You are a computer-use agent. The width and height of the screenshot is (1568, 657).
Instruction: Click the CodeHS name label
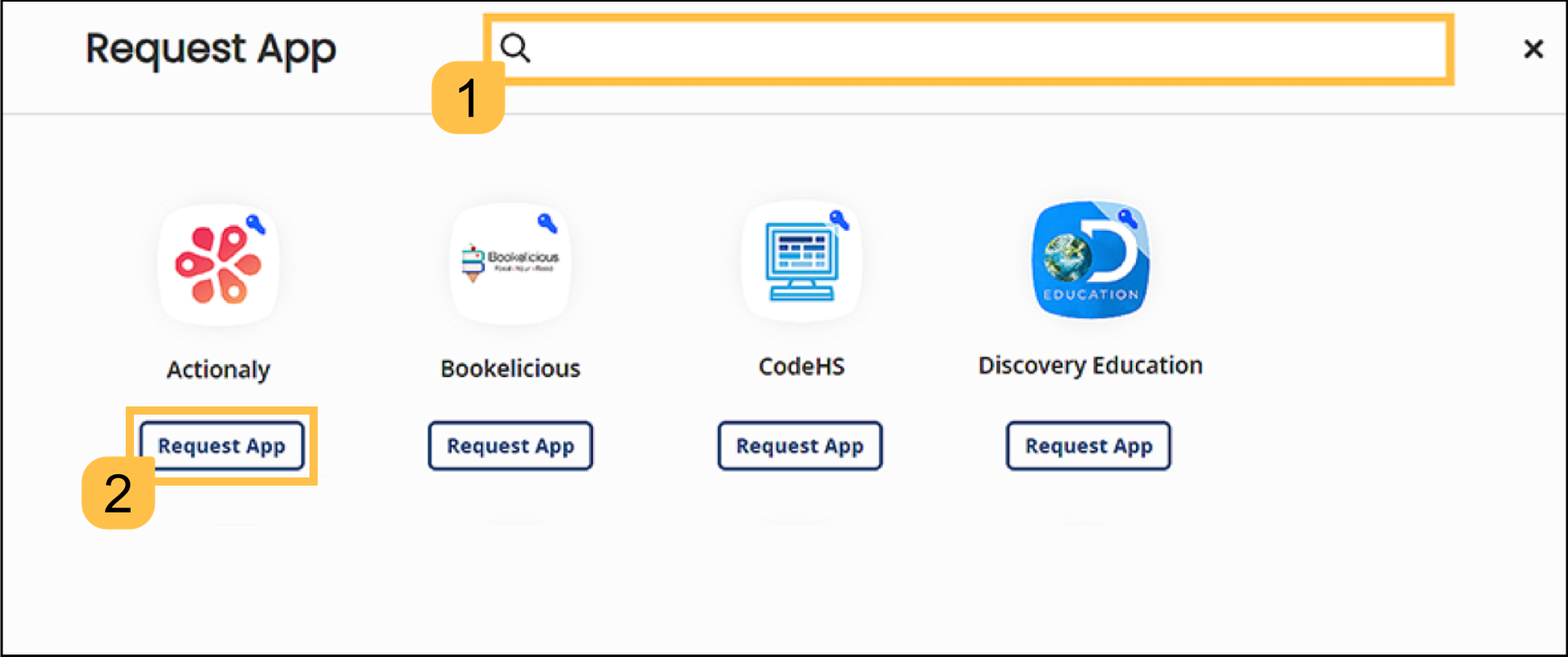(x=801, y=366)
